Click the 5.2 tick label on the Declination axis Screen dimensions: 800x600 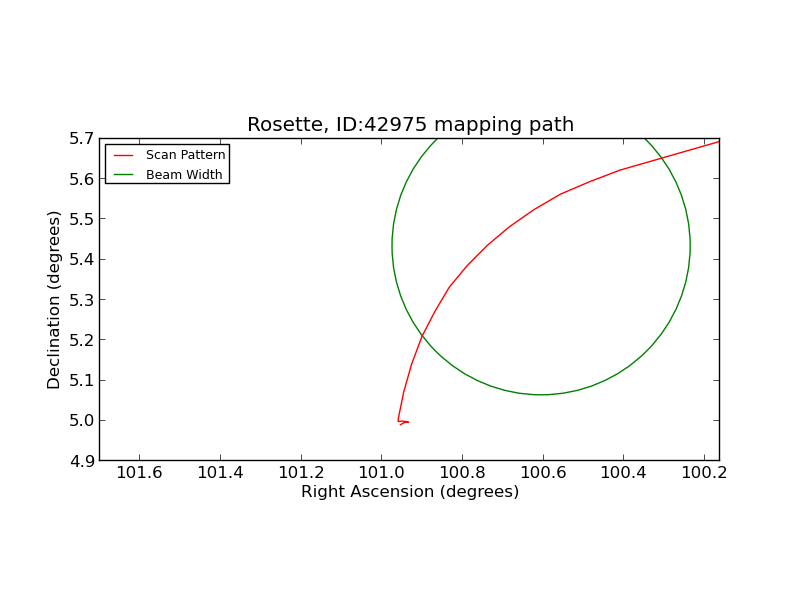coord(82,340)
